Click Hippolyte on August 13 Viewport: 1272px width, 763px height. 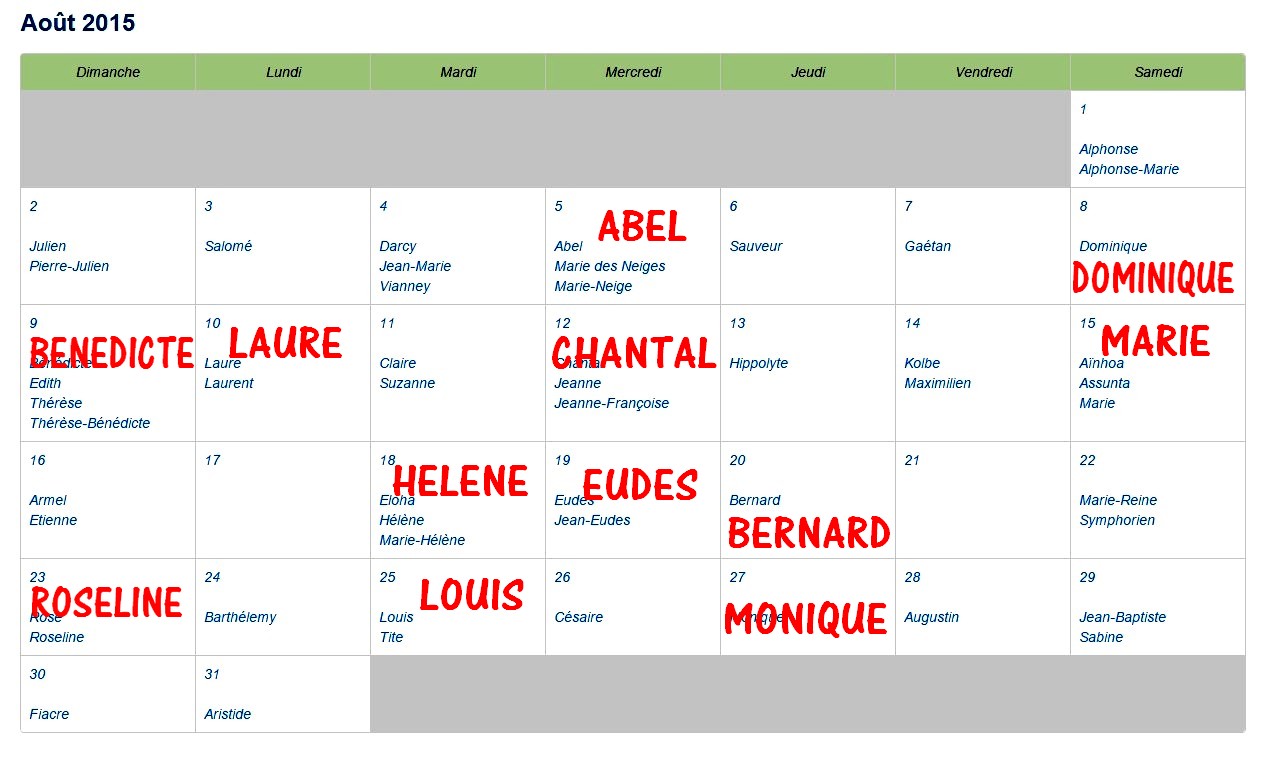[759, 363]
